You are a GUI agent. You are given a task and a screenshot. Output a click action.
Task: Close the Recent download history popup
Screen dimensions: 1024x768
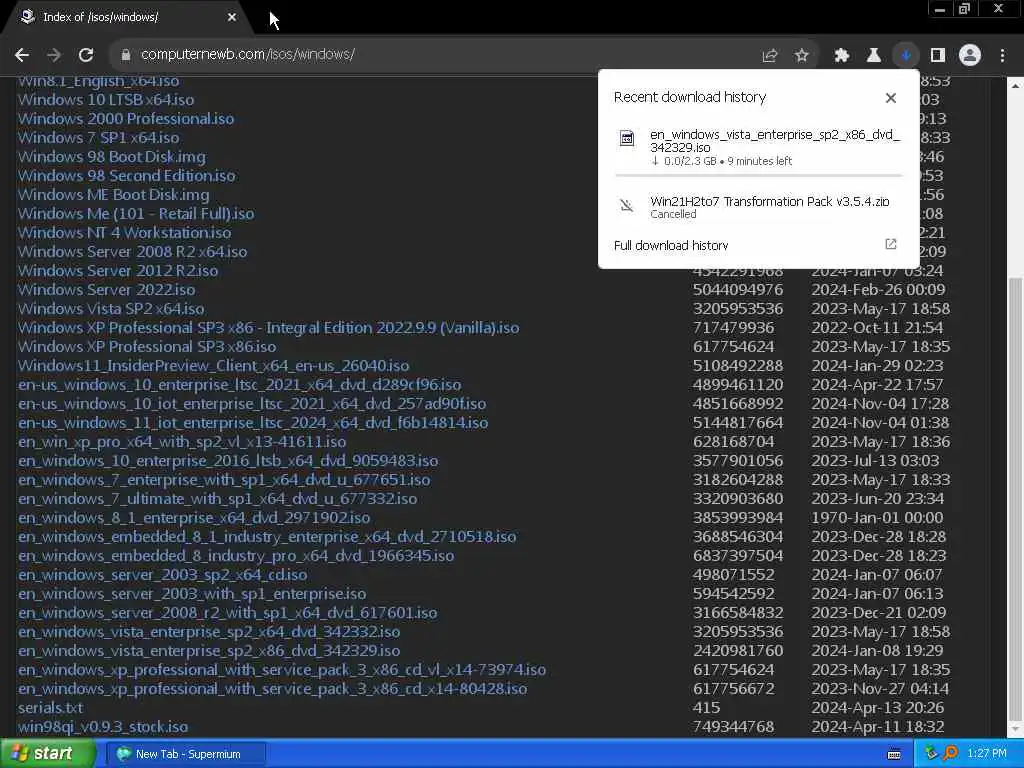891,98
